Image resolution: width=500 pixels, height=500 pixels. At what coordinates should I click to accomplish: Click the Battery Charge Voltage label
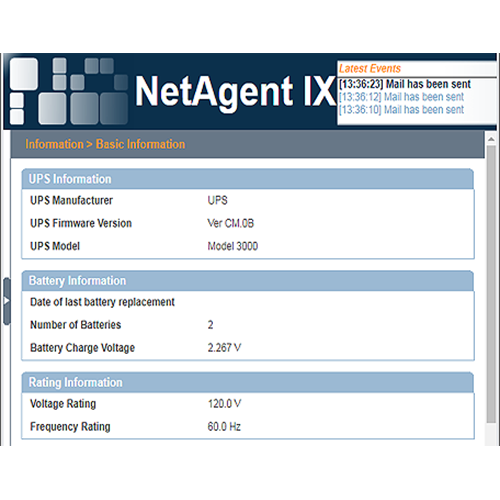click(x=82, y=348)
